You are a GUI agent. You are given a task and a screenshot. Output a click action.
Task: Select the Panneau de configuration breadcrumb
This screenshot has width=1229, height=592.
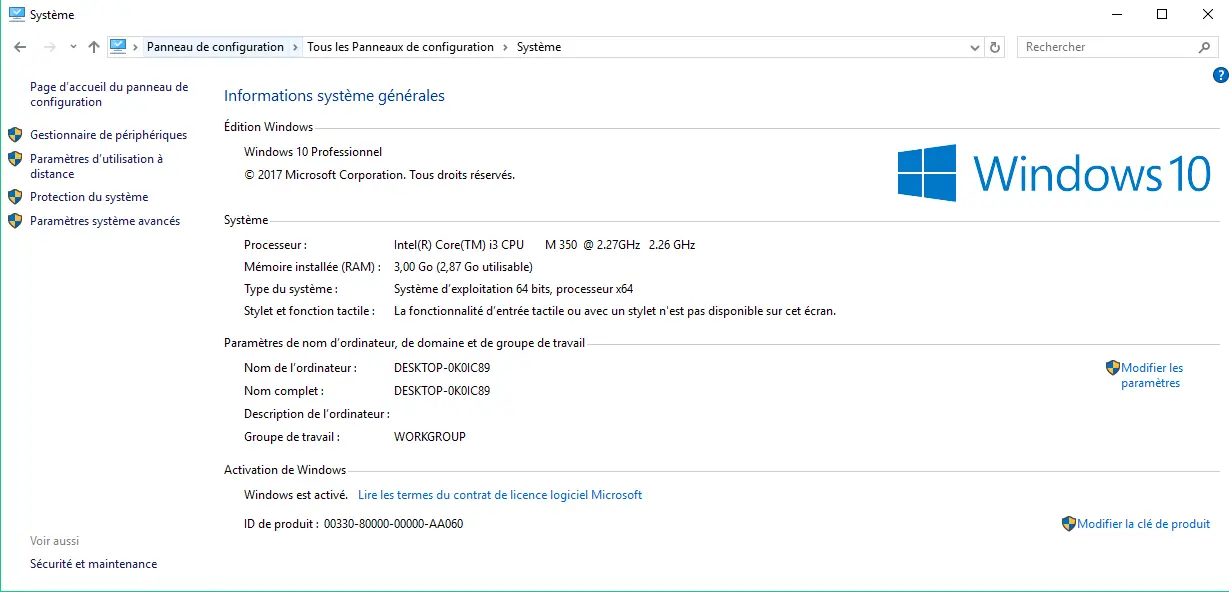point(215,47)
